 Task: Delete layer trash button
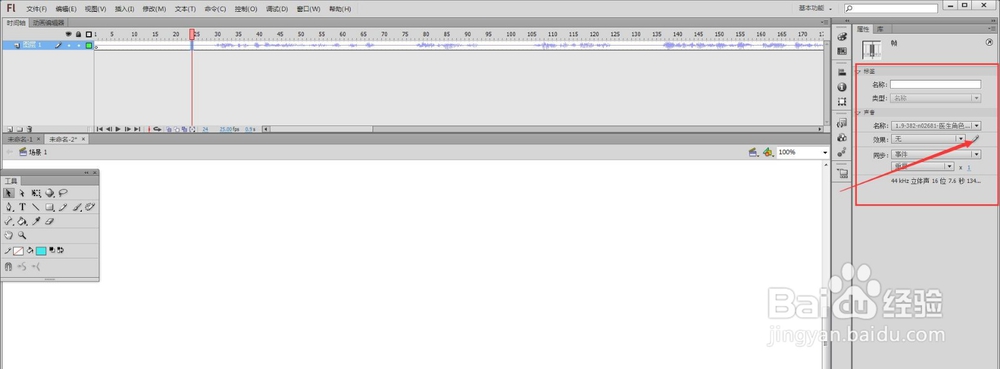click(x=29, y=129)
